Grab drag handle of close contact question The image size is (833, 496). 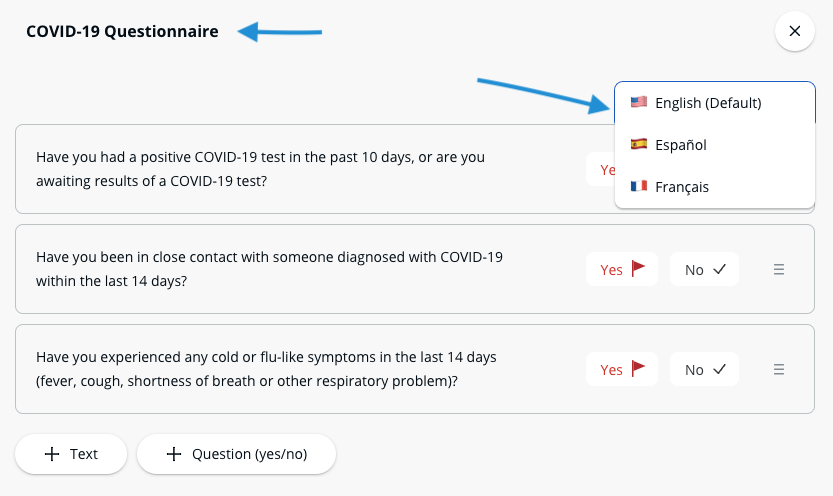click(x=779, y=269)
